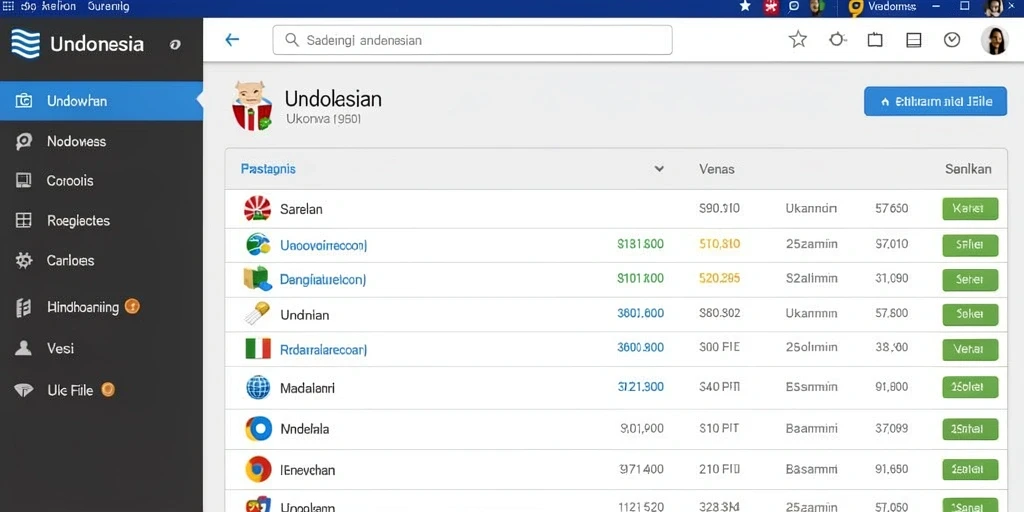Viewport: 1024px width, 512px height.
Task: Select Hindhoaniing in the sidebar
Action: (83, 307)
